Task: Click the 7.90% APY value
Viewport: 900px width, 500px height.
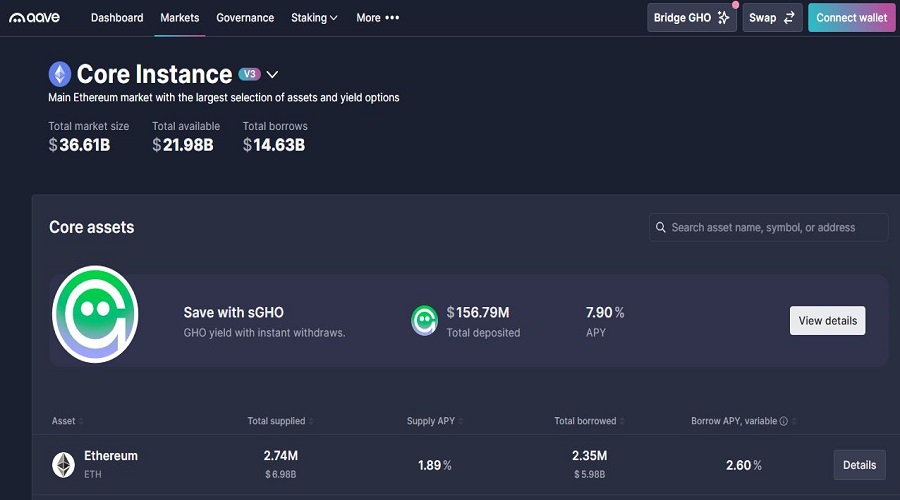Action: click(605, 312)
